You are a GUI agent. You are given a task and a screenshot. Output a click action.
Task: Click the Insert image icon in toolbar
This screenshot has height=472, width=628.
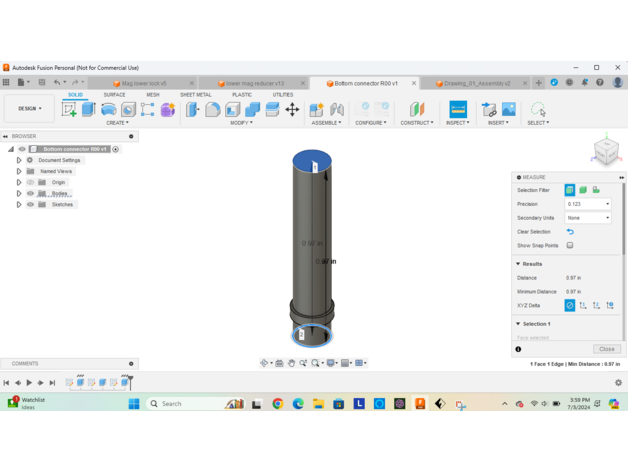[x=509, y=109]
